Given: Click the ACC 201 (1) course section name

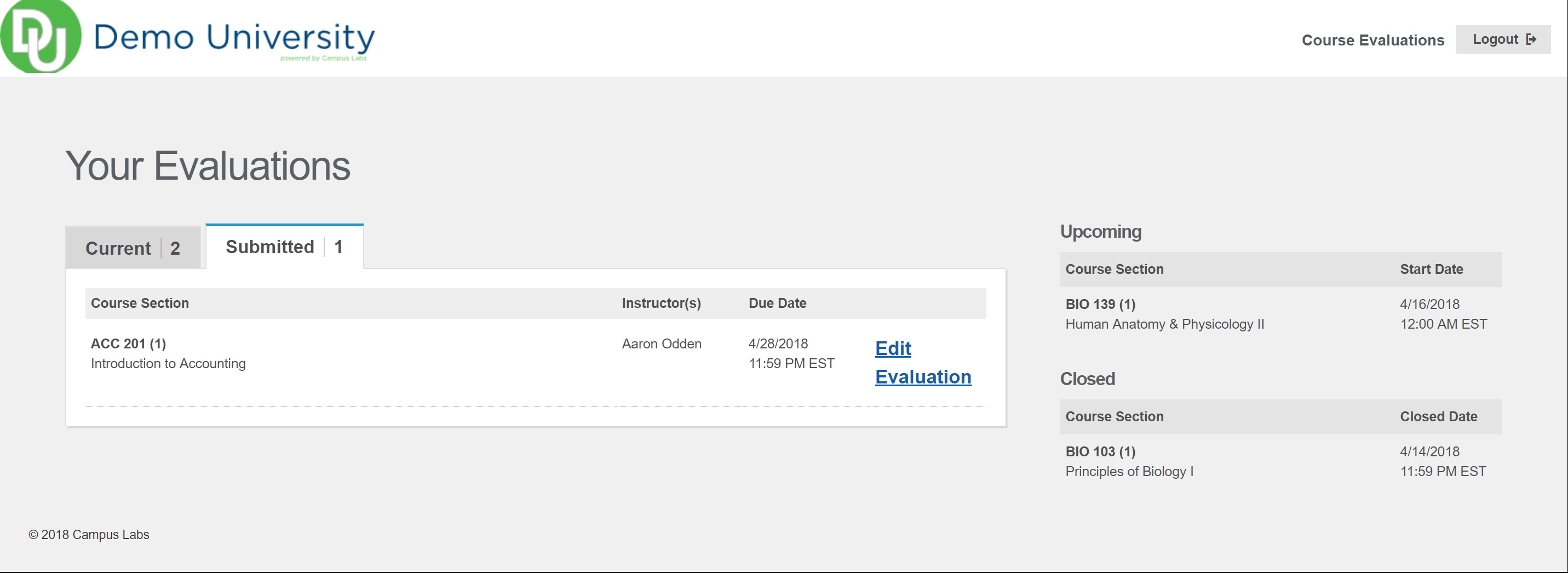Looking at the screenshot, I should point(128,343).
